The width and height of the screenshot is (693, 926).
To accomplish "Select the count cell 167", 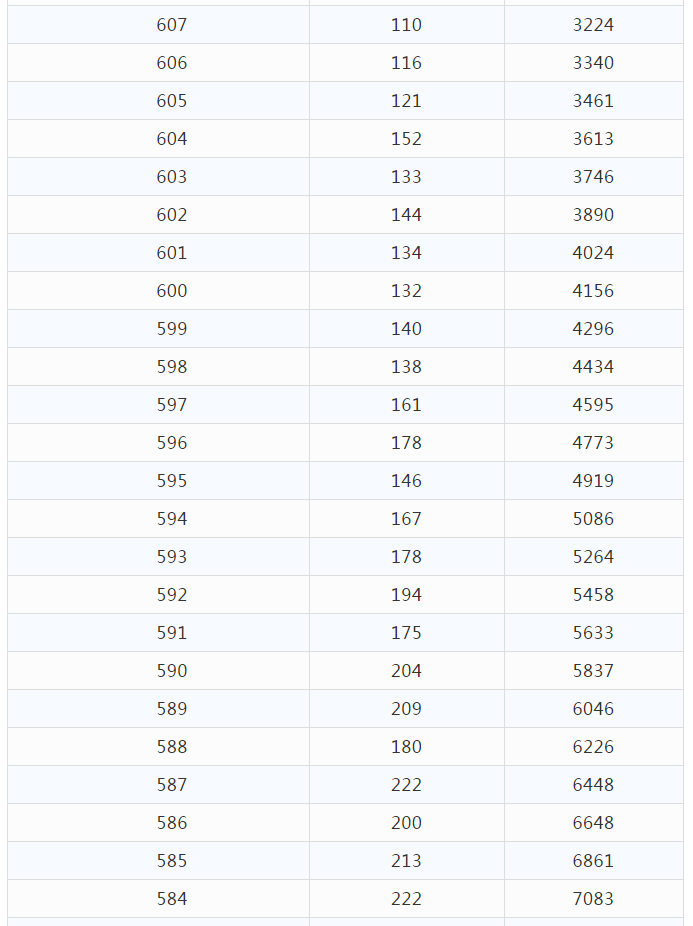I will pyautogui.click(x=406, y=519).
